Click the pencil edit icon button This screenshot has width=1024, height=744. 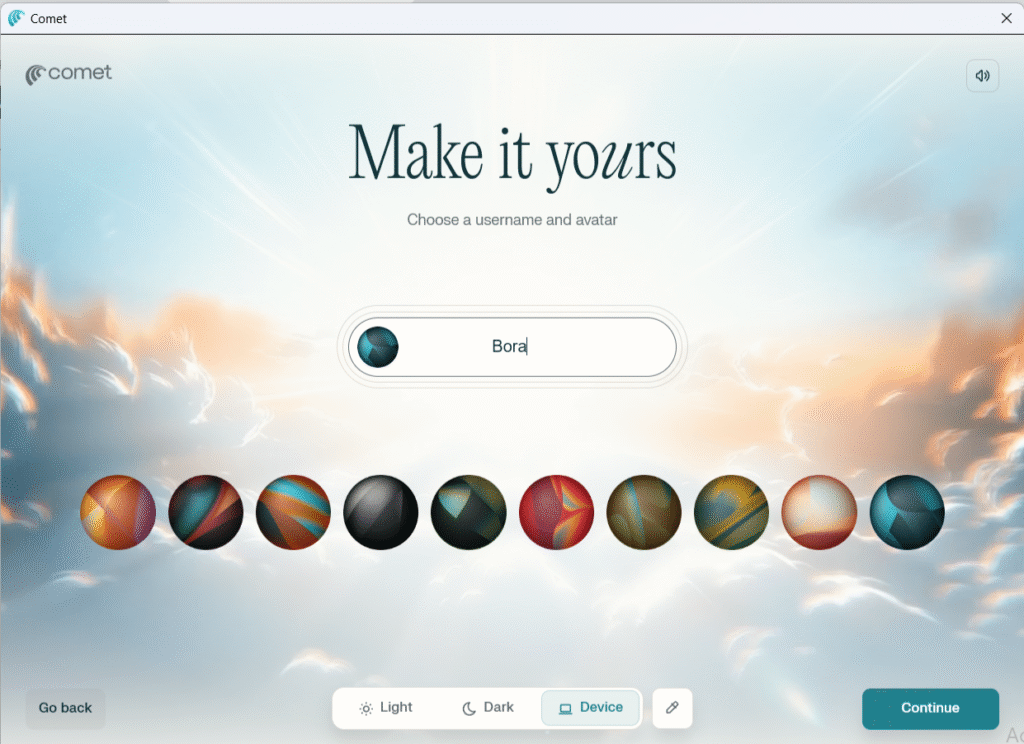click(672, 708)
